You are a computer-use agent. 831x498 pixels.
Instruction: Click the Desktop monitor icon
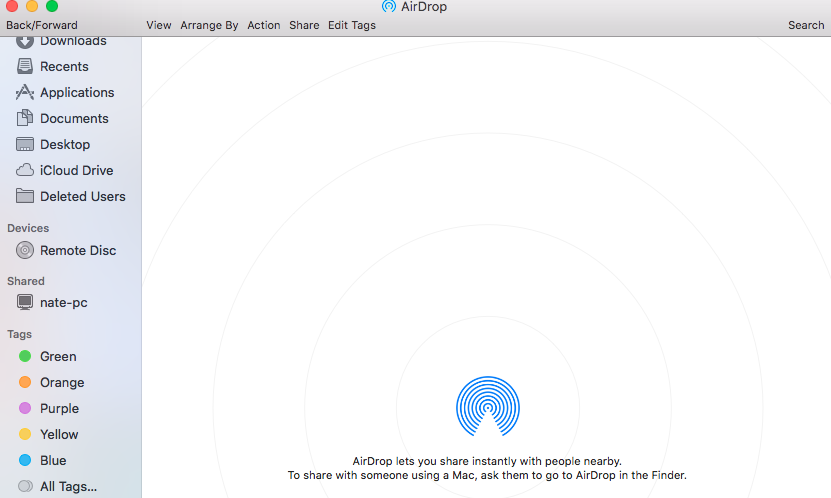click(x=24, y=144)
